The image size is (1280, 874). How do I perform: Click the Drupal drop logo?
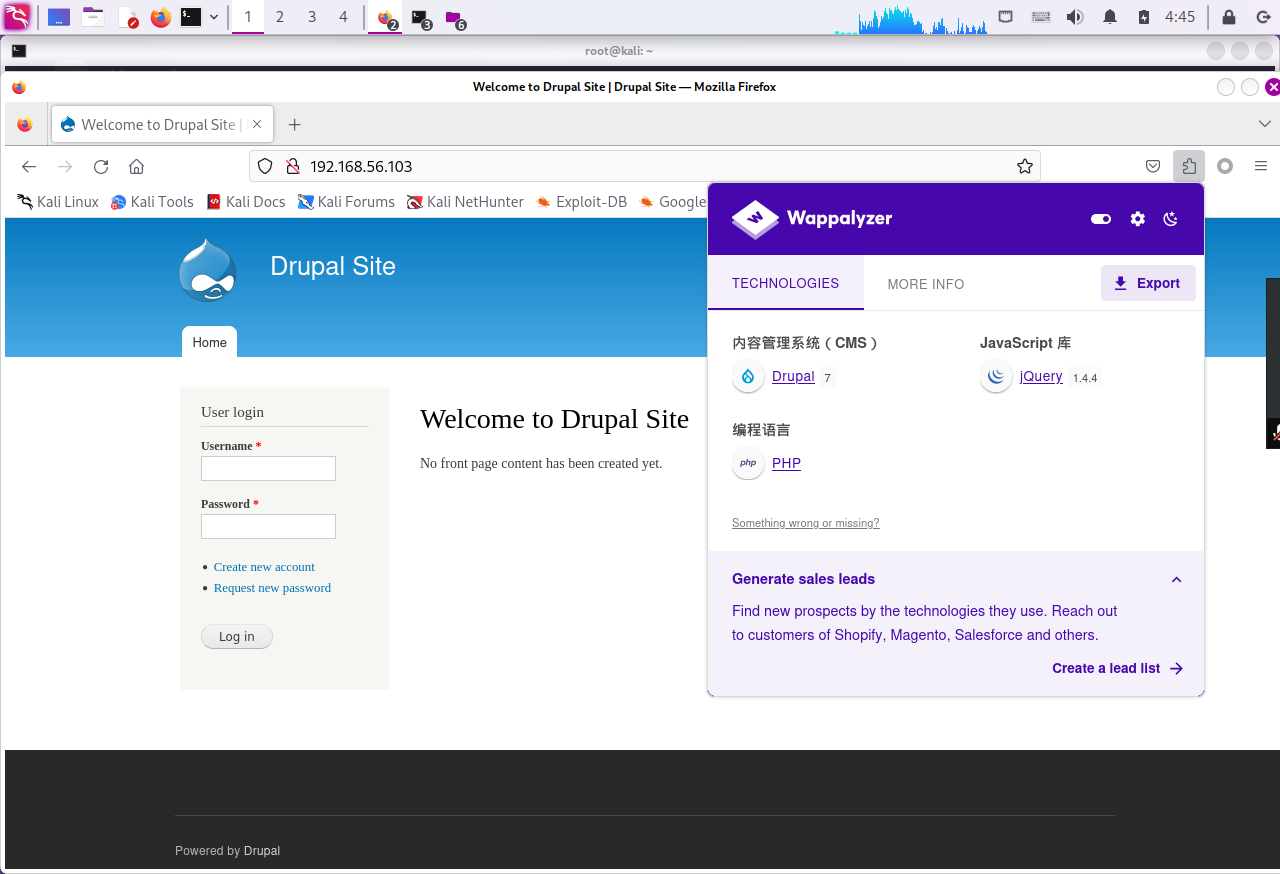(208, 270)
